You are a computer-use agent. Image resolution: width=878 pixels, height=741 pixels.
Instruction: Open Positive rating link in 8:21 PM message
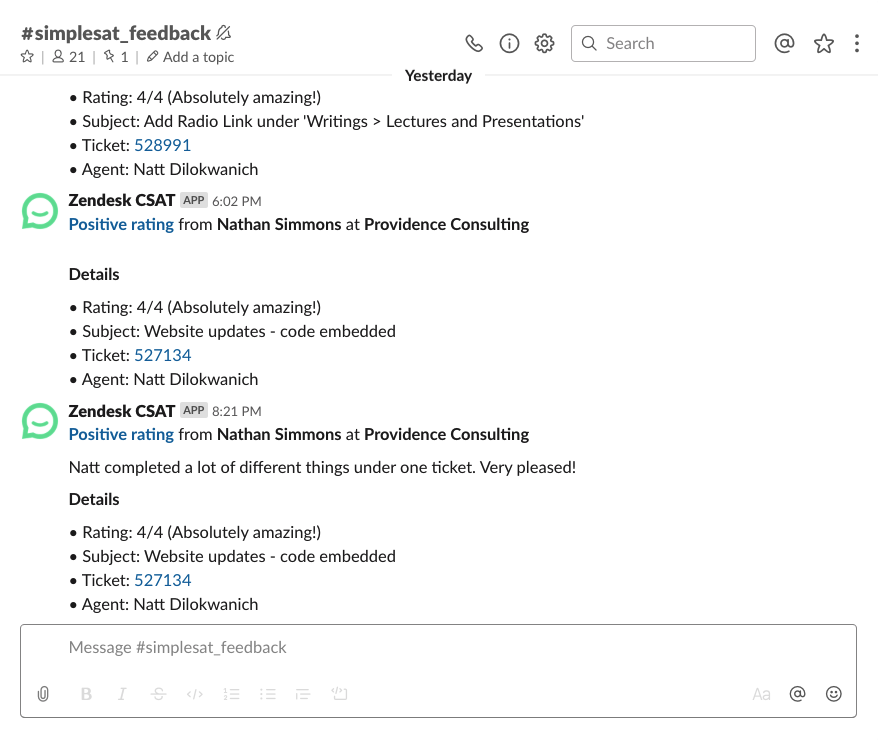[x=122, y=435]
